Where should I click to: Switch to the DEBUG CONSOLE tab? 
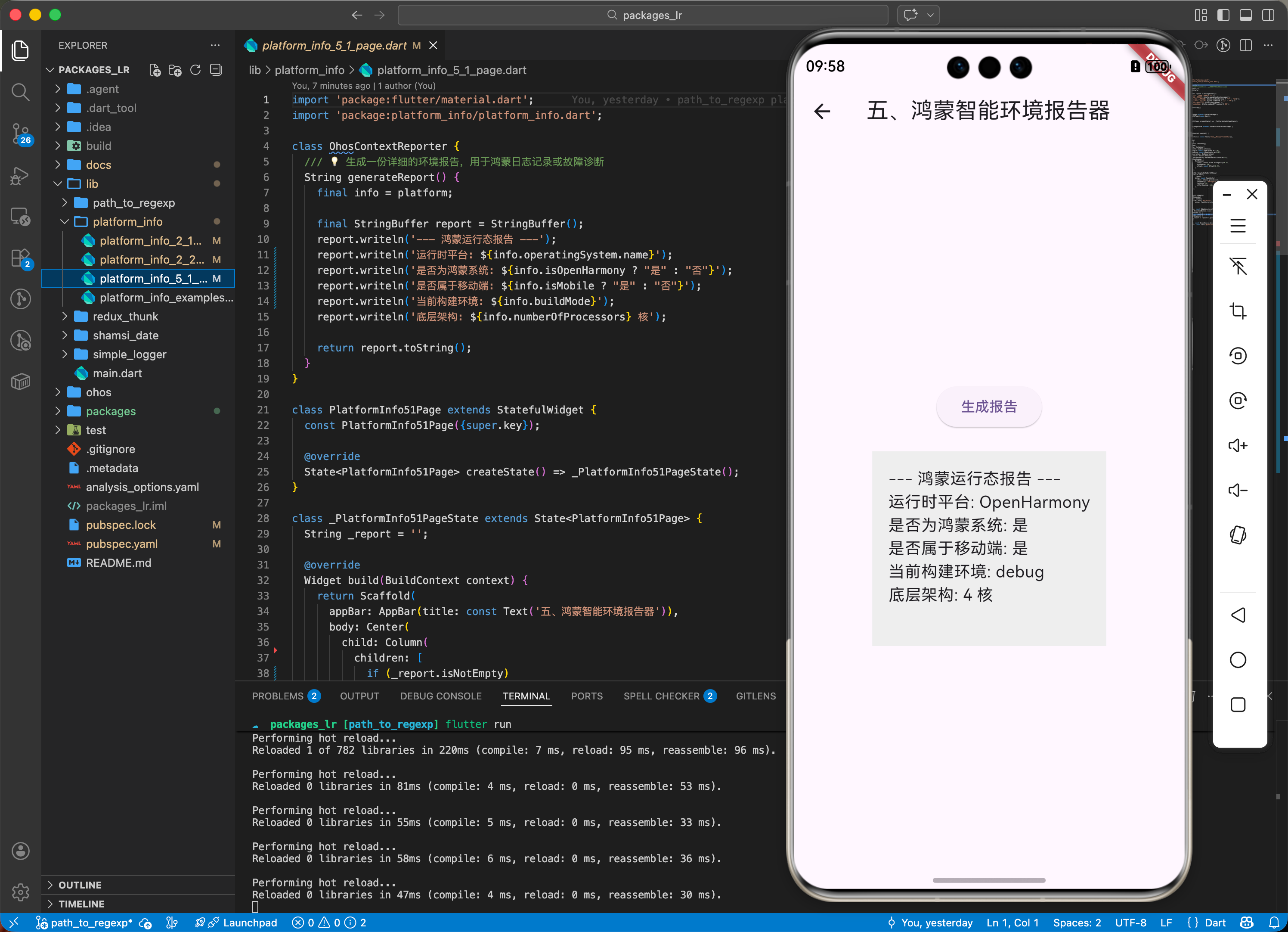[441, 696]
